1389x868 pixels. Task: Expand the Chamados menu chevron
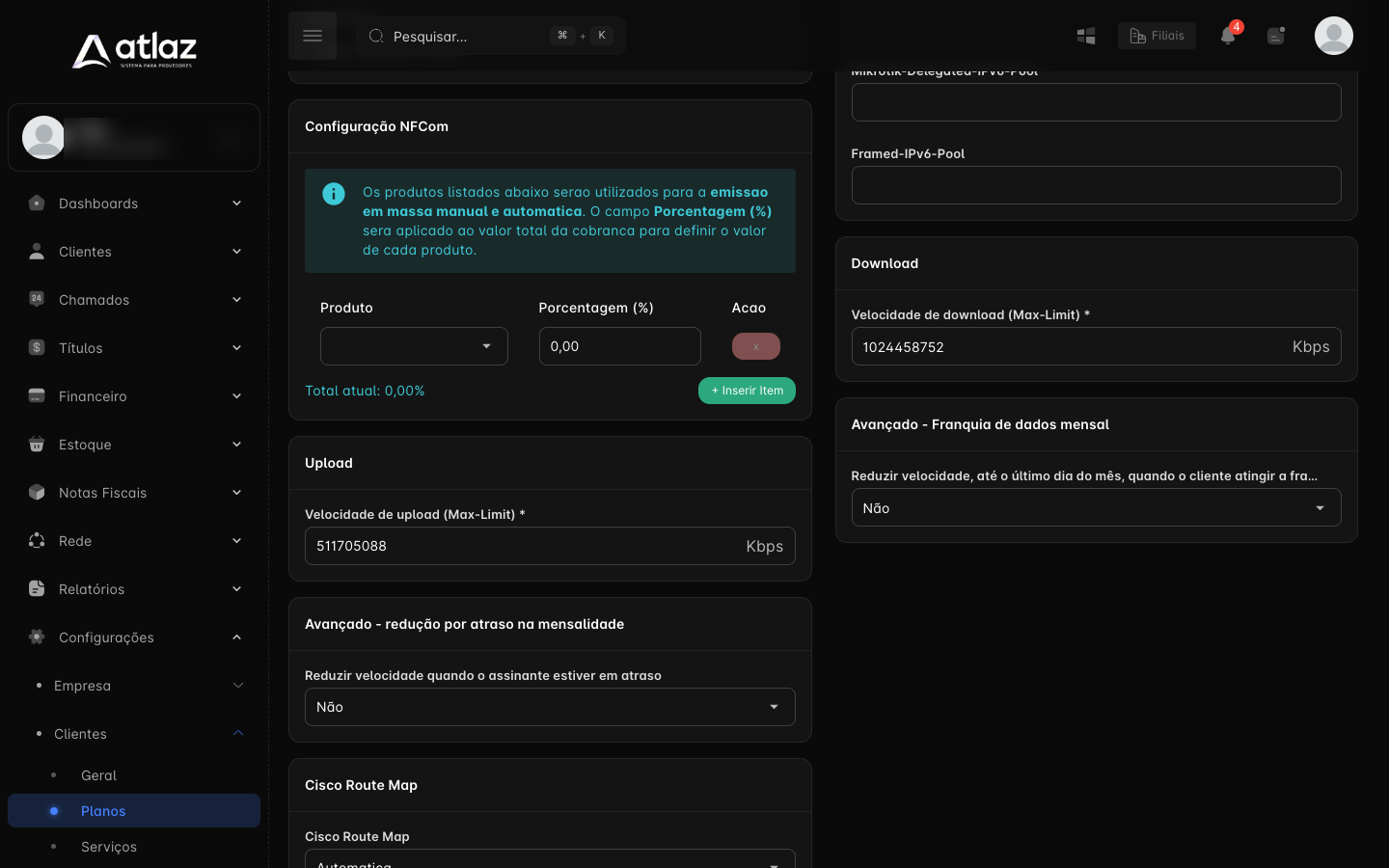(236, 300)
